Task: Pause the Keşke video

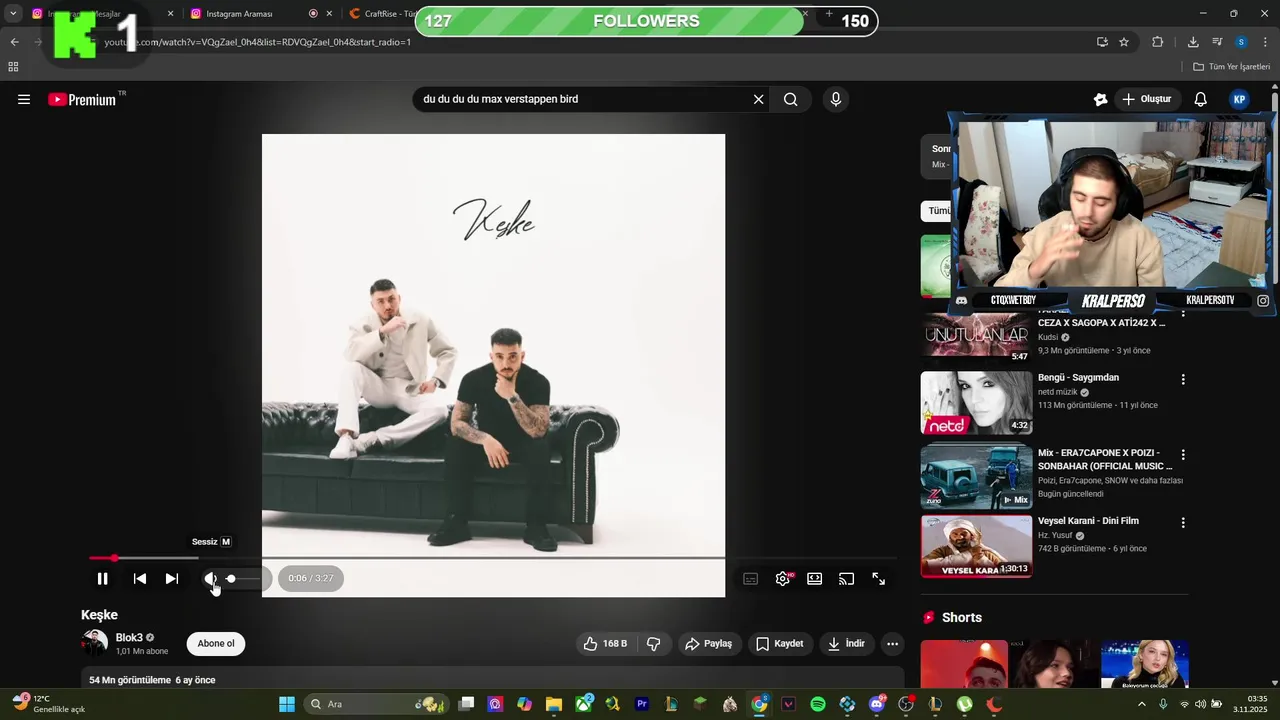Action: tap(102, 579)
